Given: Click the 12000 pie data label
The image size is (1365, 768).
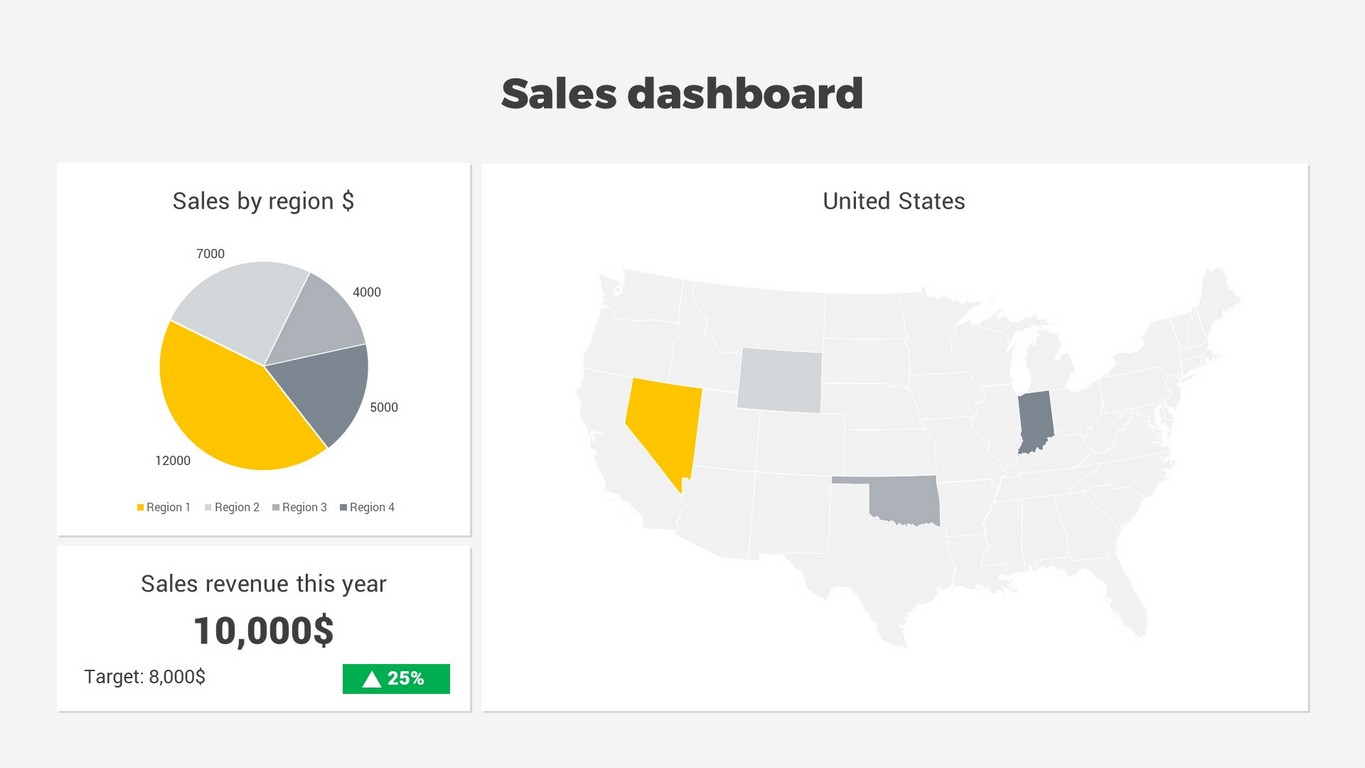Looking at the screenshot, I should coord(172,461).
